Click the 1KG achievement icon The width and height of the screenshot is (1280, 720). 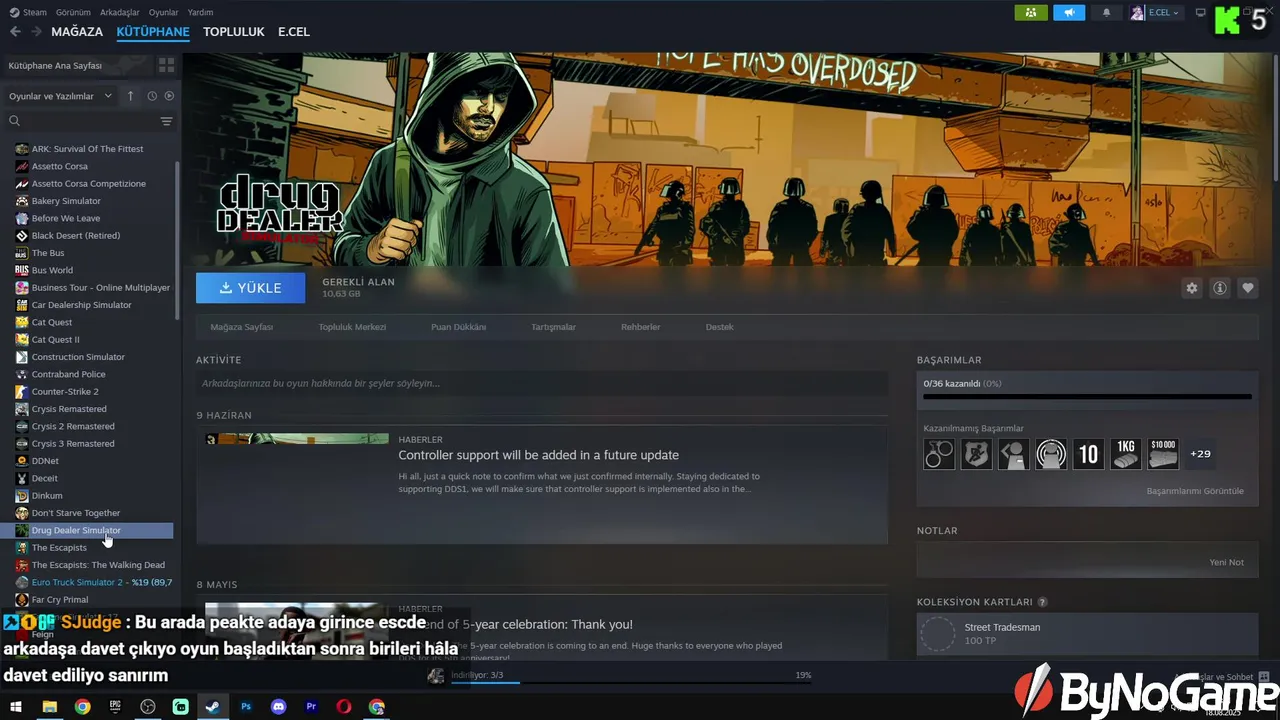click(x=1126, y=454)
